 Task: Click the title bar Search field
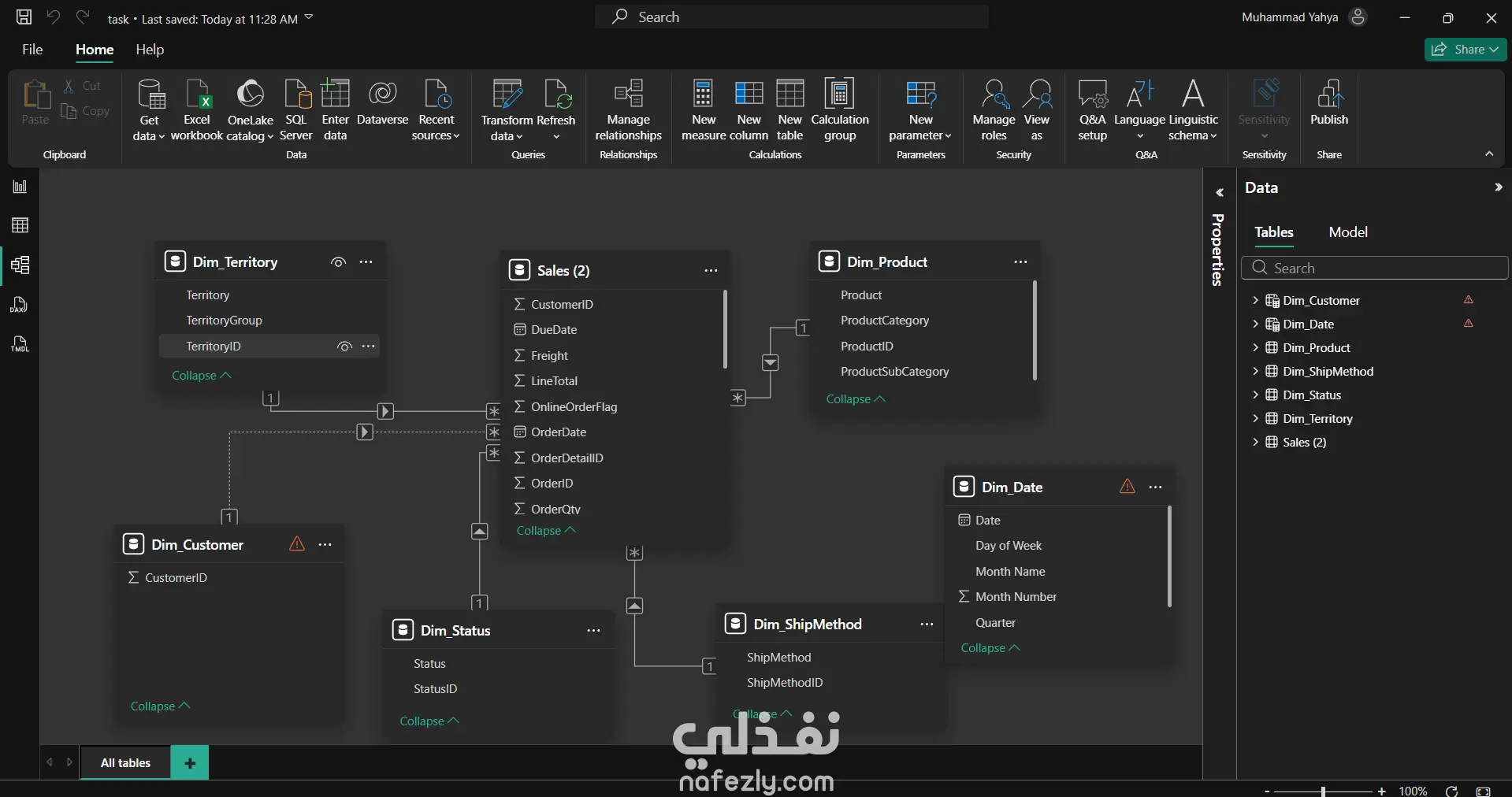(x=792, y=17)
